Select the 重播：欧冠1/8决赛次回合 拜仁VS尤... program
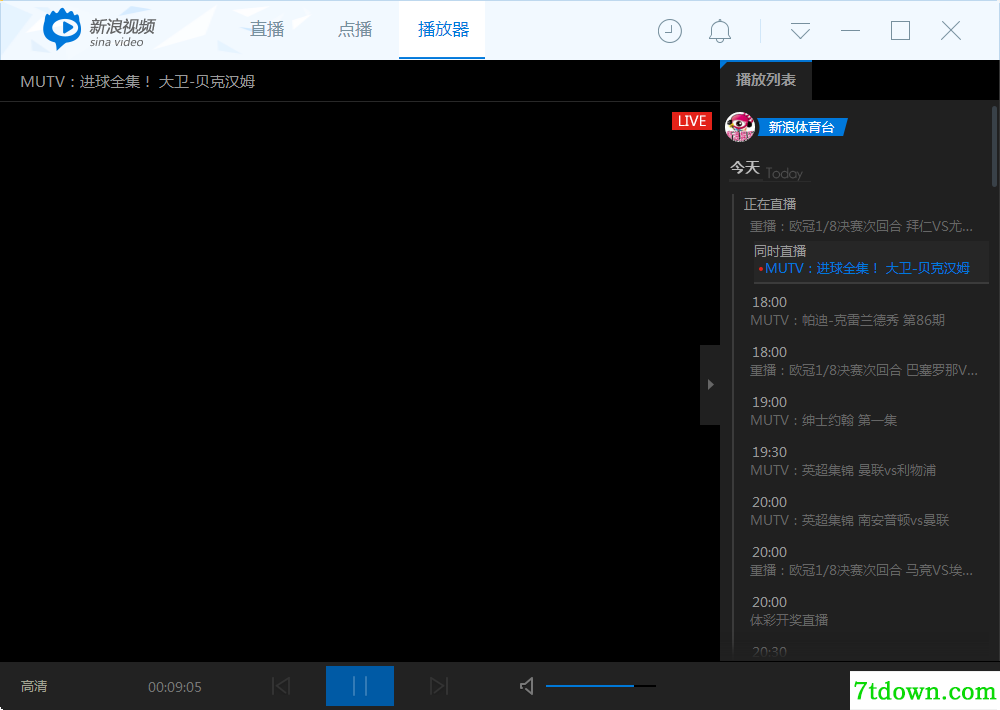The image size is (1000, 710). [x=861, y=226]
